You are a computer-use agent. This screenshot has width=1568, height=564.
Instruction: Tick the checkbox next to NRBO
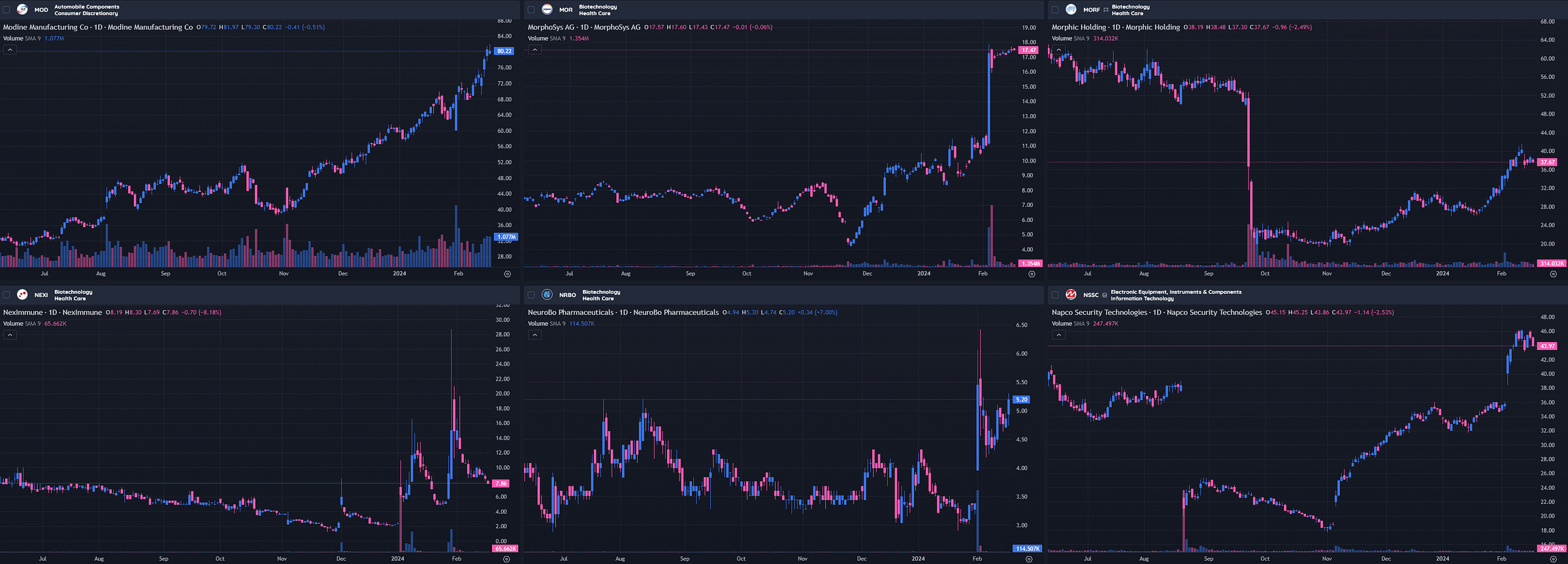pos(531,295)
